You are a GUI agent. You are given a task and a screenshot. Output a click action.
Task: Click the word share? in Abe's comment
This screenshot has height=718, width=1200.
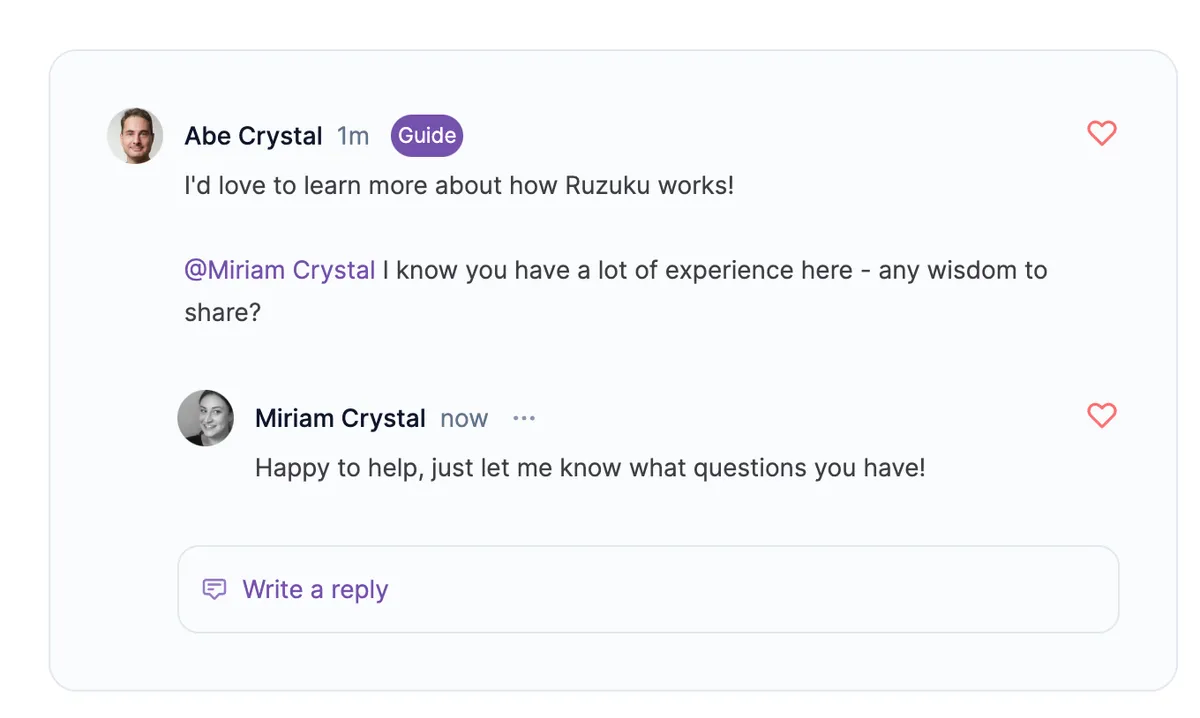tap(222, 312)
